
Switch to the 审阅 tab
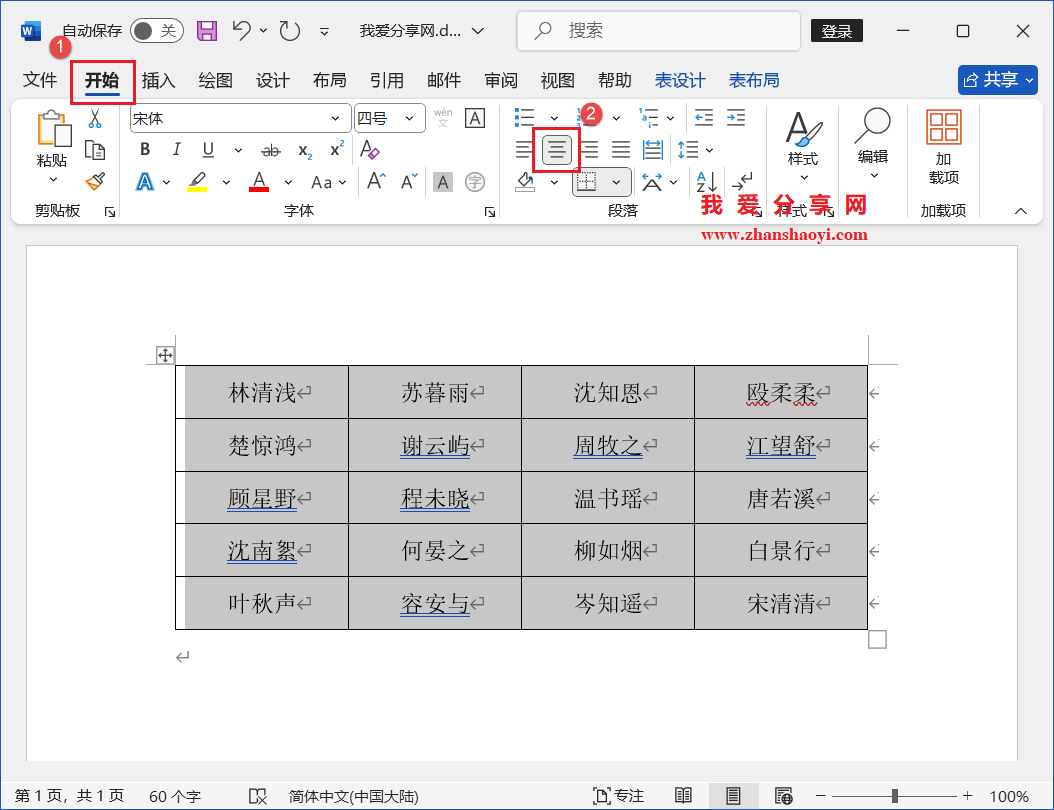[x=501, y=81]
